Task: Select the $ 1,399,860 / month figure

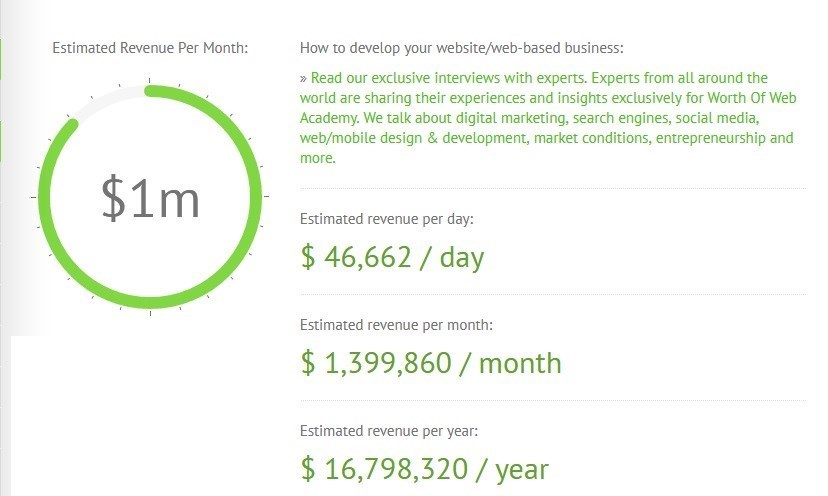Action: click(431, 363)
